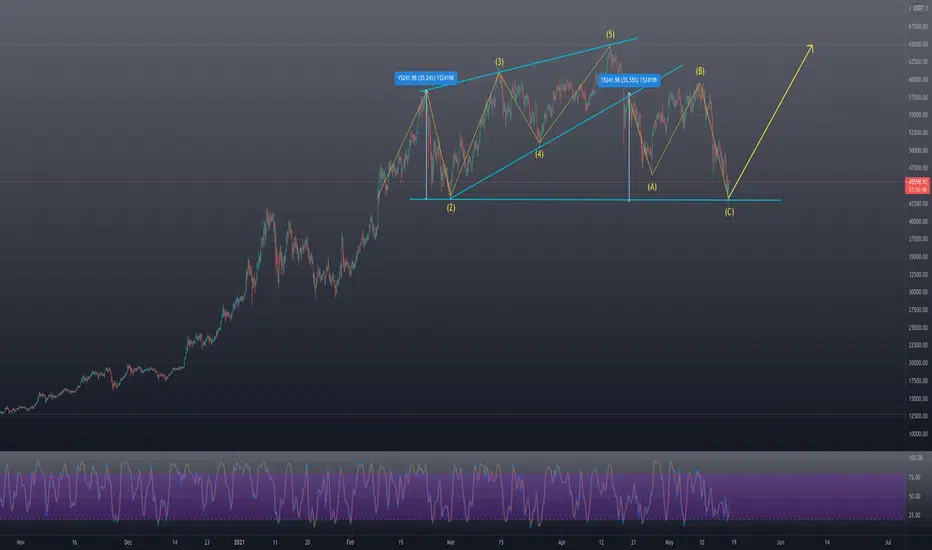Click the USDT currency label on the price axis

click(x=919, y=8)
